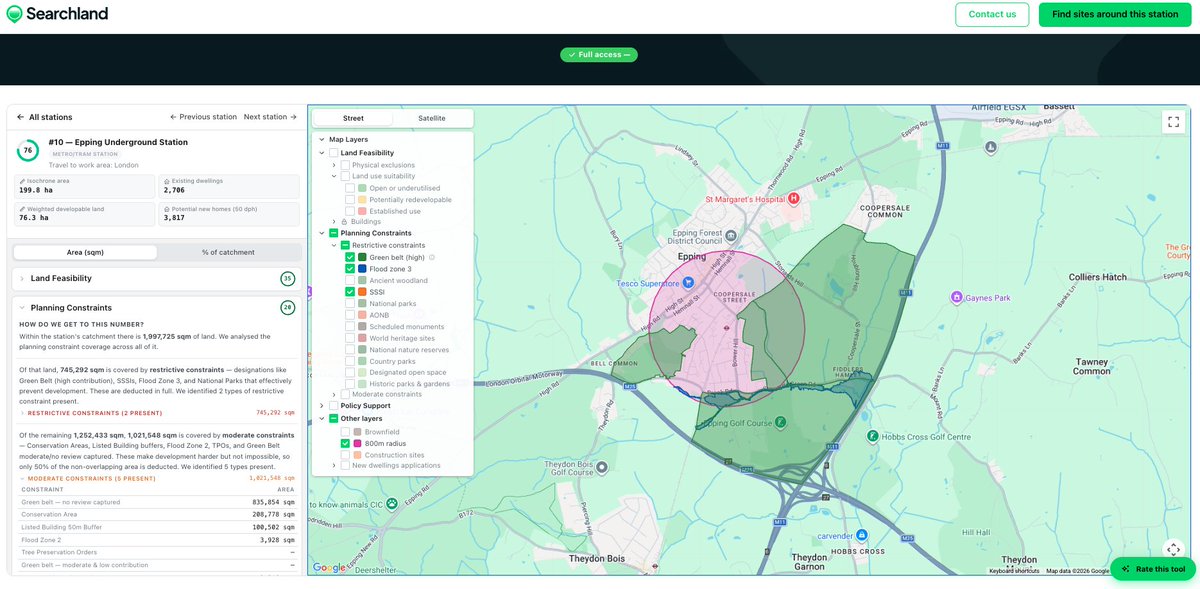This screenshot has height=589, width=1200.
Task: Enable the National parks layer
Action: coord(350,304)
